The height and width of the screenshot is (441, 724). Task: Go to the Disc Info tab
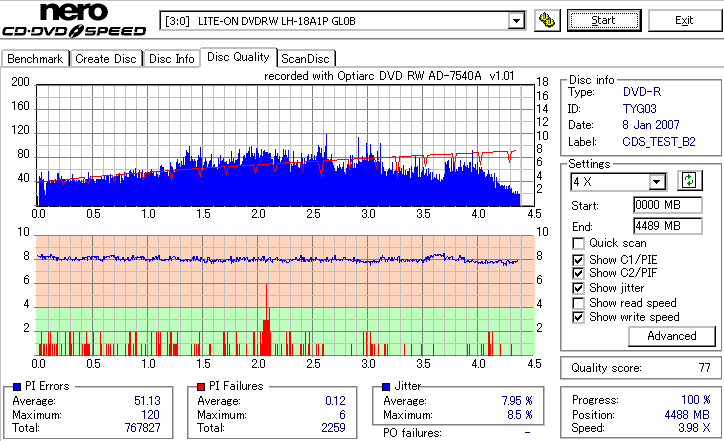click(172, 59)
